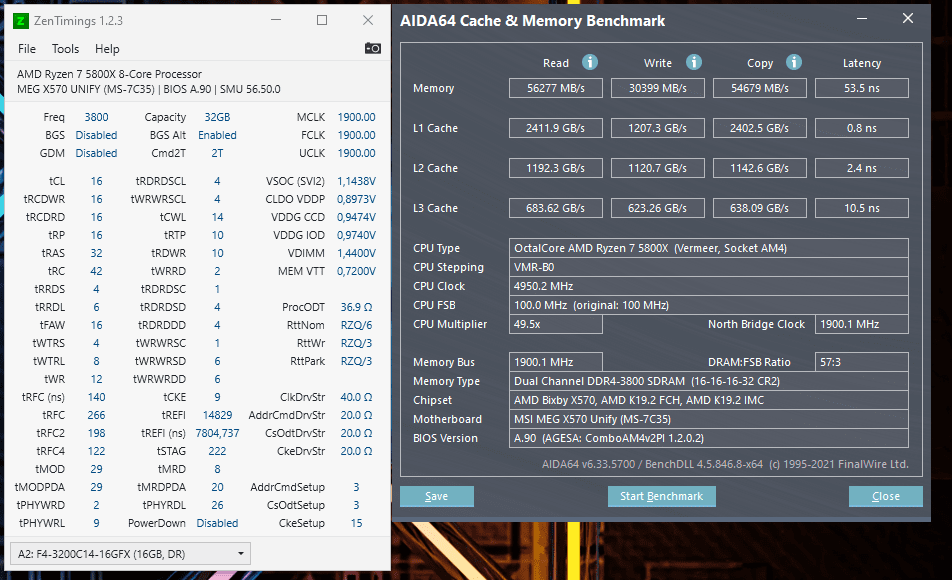
Task: Select the L2 Cache Read value 1192.3 GB/s
Action: [556, 168]
